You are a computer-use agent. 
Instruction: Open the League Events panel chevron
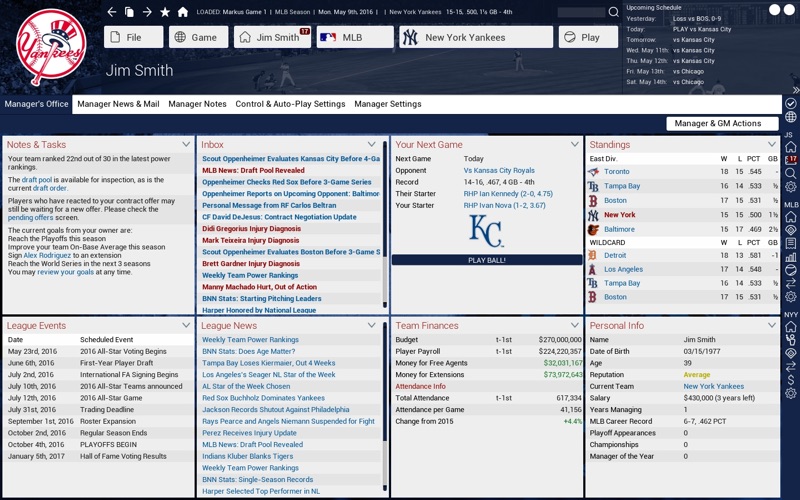click(x=186, y=325)
